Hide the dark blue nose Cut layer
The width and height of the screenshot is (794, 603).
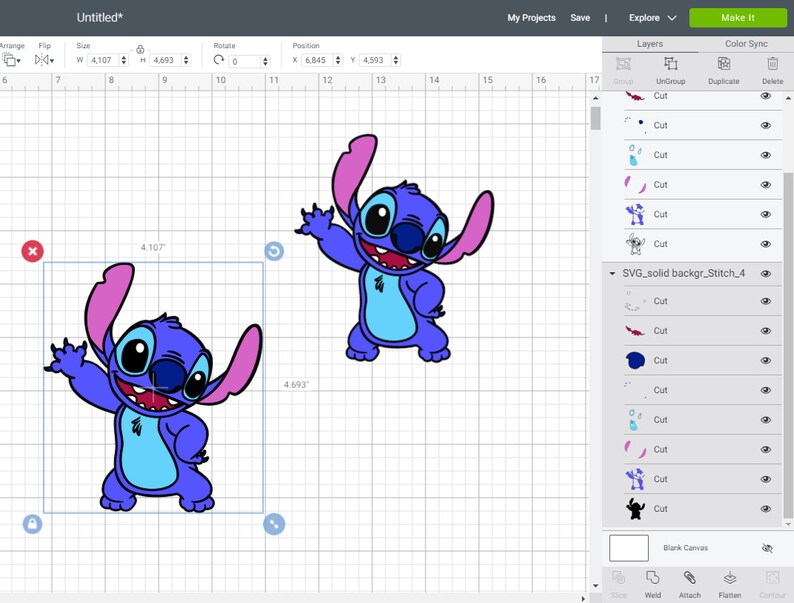coord(766,360)
